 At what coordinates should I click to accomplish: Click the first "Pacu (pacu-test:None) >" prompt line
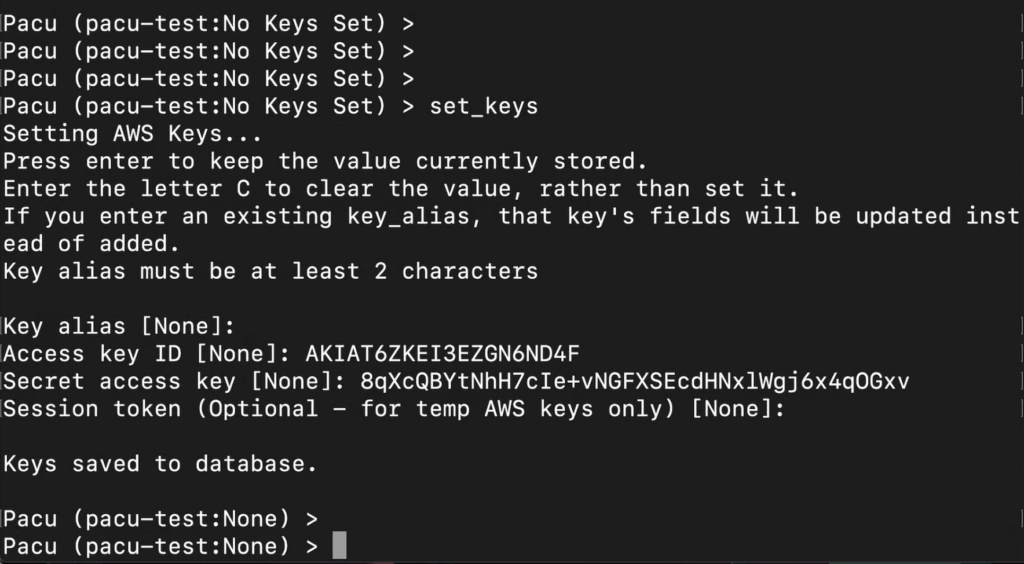(161, 518)
